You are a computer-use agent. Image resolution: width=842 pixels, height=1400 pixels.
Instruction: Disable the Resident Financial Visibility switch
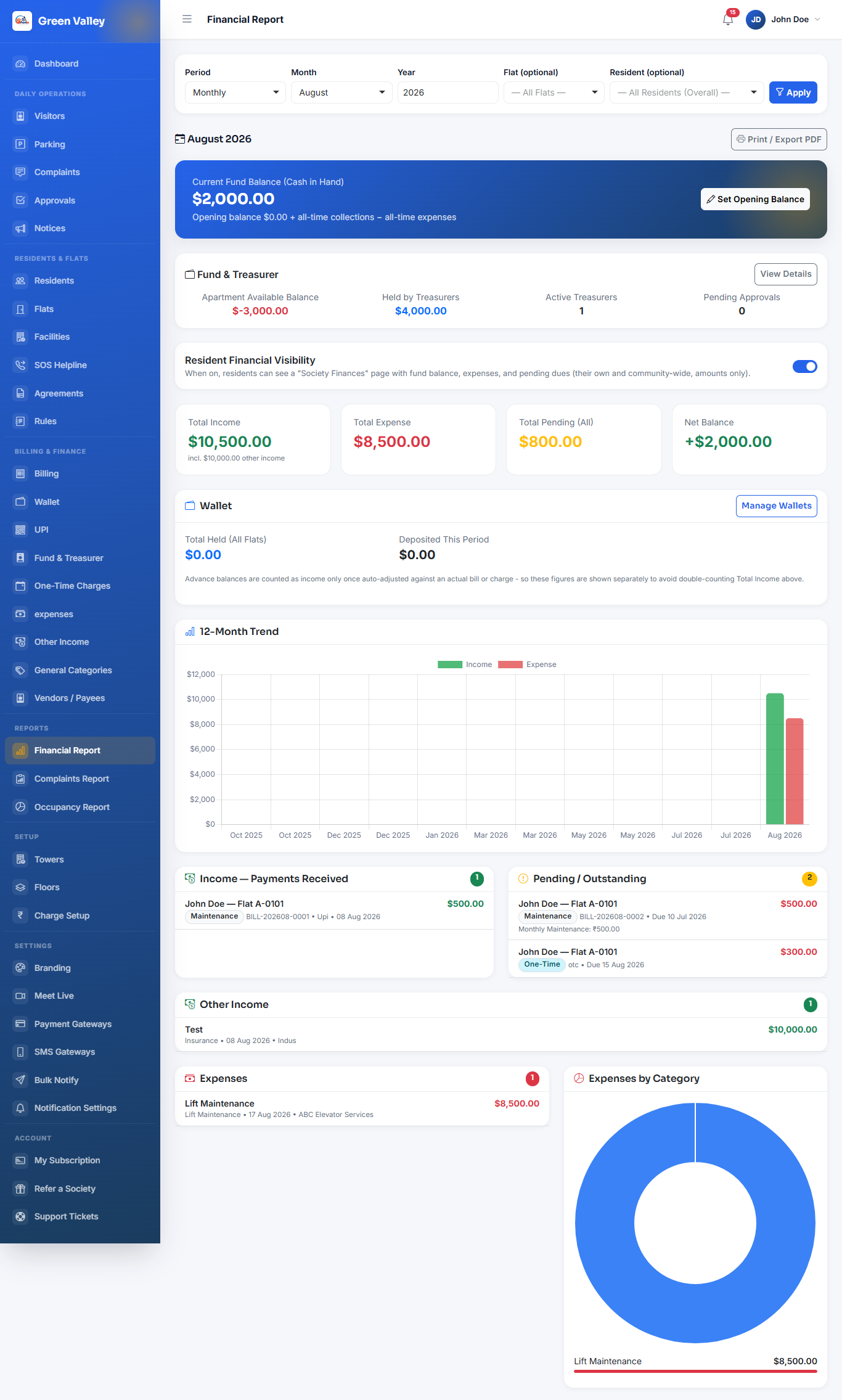tap(804, 366)
